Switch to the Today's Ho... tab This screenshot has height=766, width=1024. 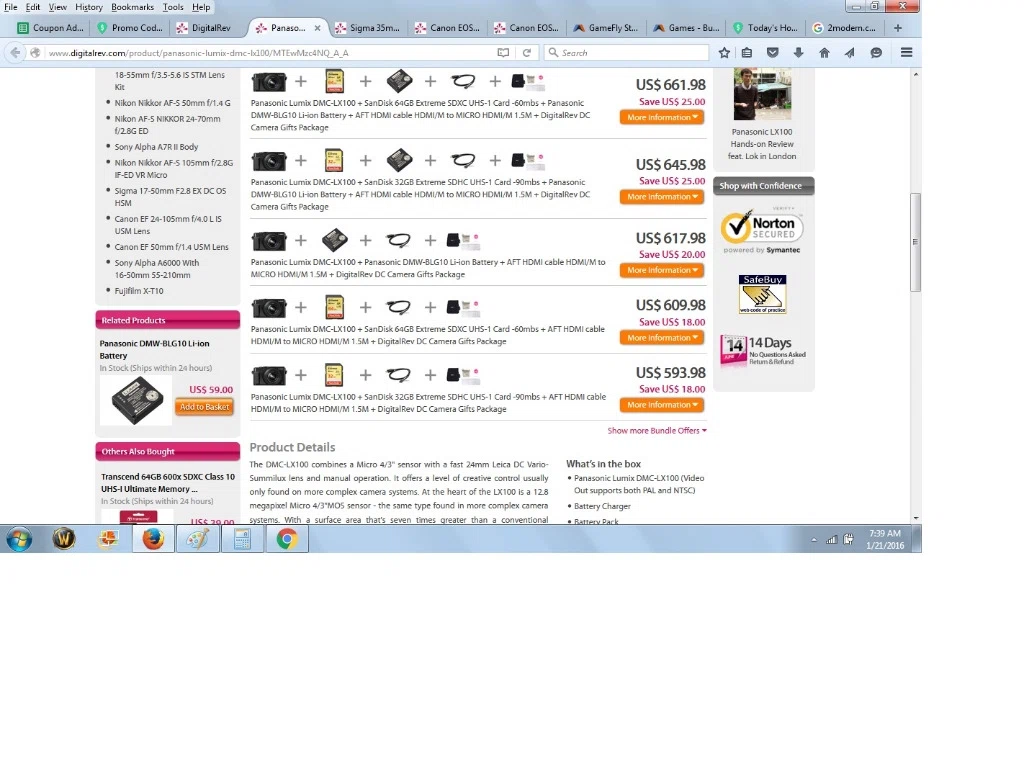tap(765, 28)
